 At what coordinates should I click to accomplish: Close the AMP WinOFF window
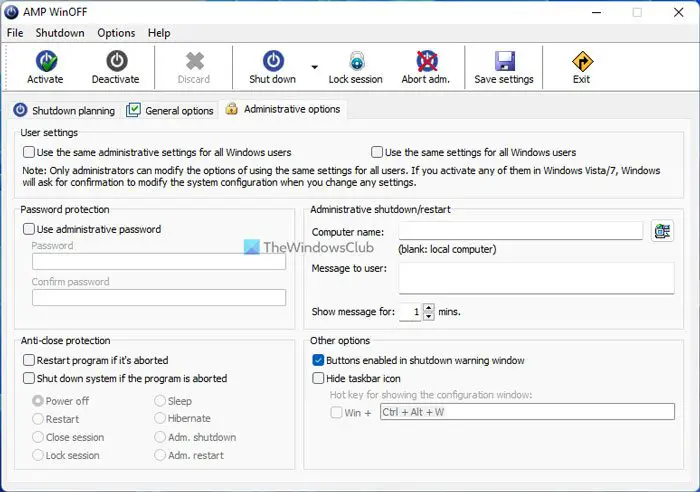pos(678,12)
